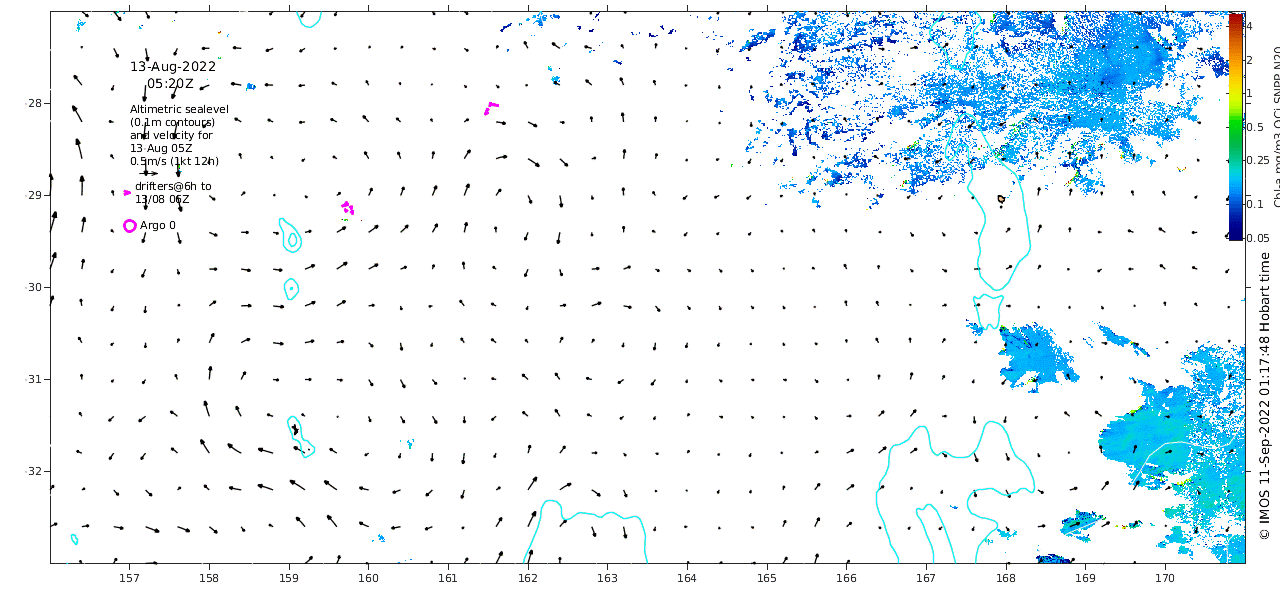Select the magenta drifter track near longitude 159.7
This screenshot has height=590, width=1280.
click(347, 208)
